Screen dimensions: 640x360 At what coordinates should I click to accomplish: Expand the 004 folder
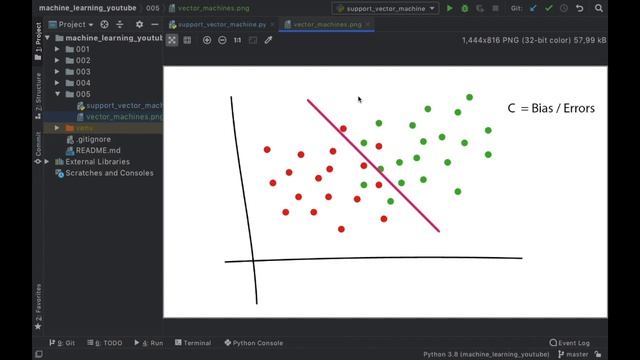coord(57,83)
